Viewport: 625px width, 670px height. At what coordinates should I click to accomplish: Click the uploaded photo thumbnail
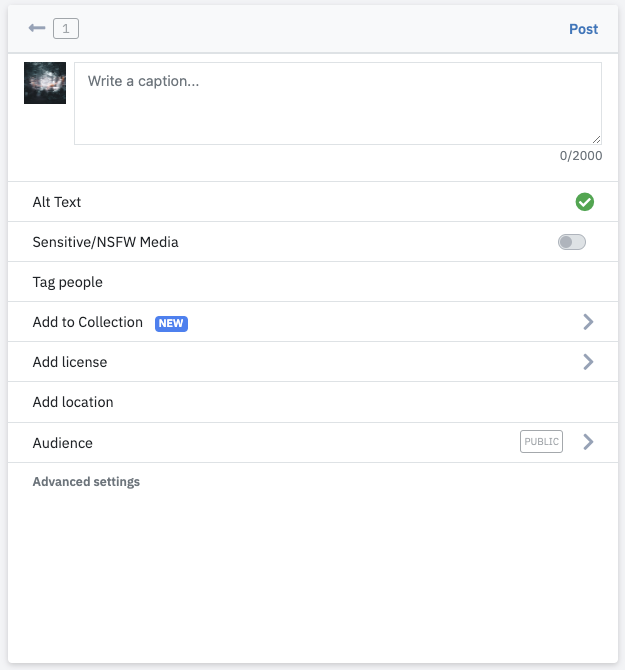click(45, 83)
